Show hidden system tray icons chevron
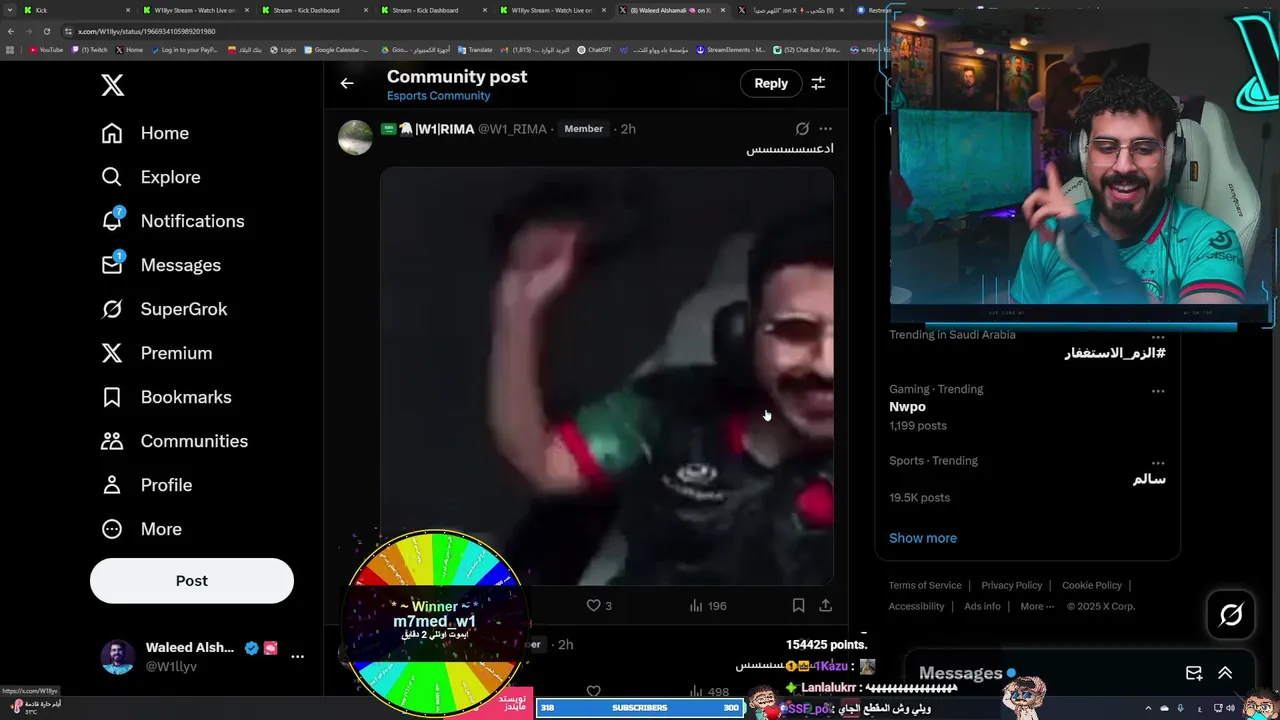 pos(1148,708)
